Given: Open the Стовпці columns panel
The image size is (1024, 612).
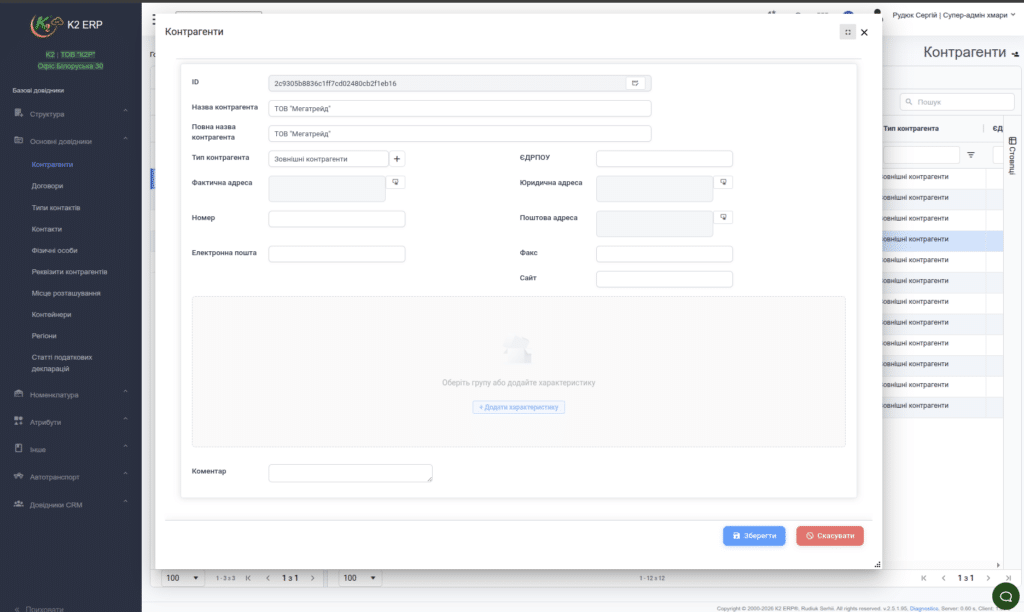Looking at the screenshot, I should (1012, 155).
